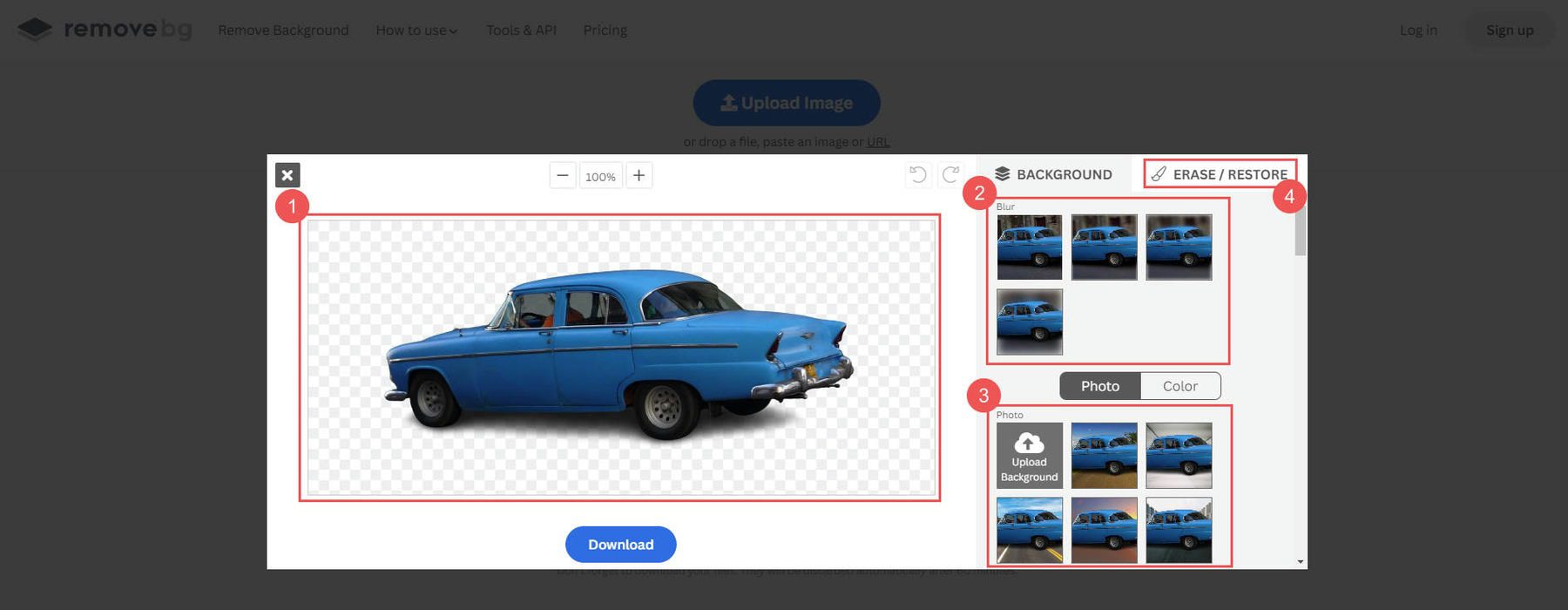Redo the last edit
This screenshot has width=1568, height=610.
[x=950, y=175]
